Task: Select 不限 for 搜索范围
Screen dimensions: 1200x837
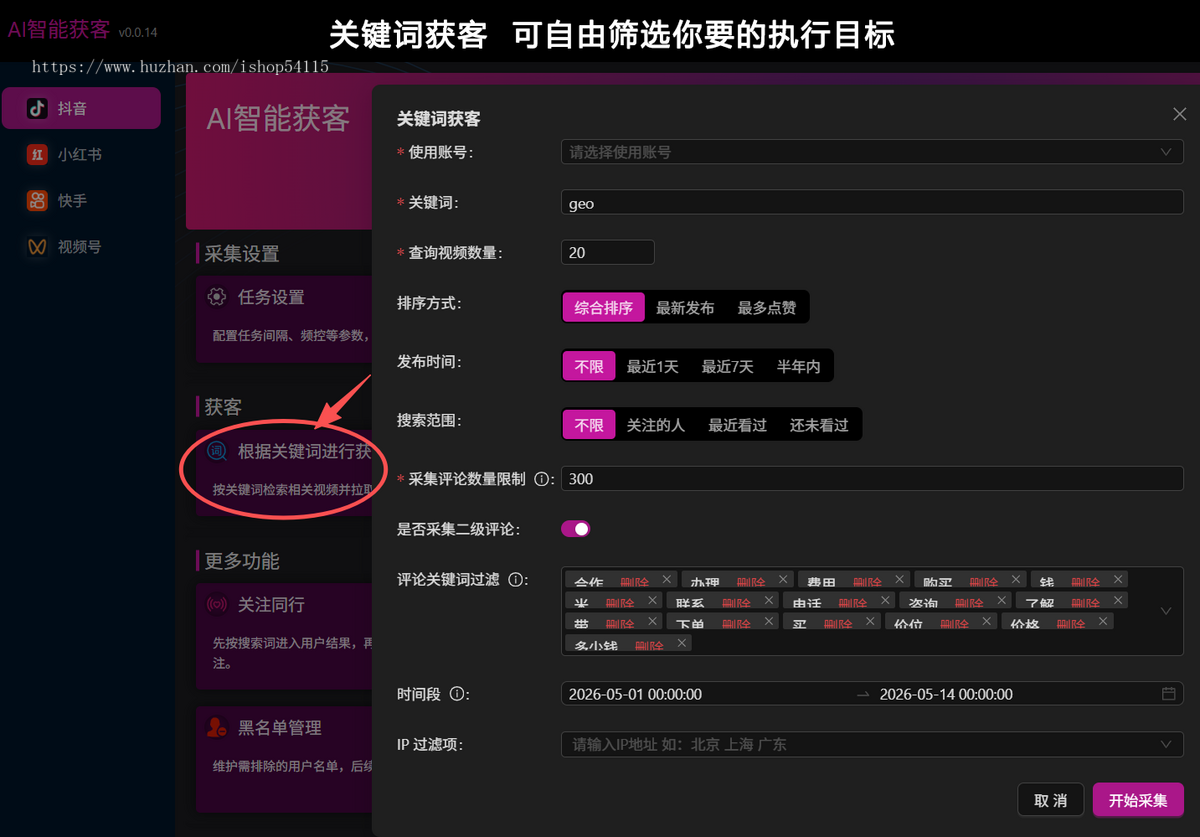Action: pos(589,425)
